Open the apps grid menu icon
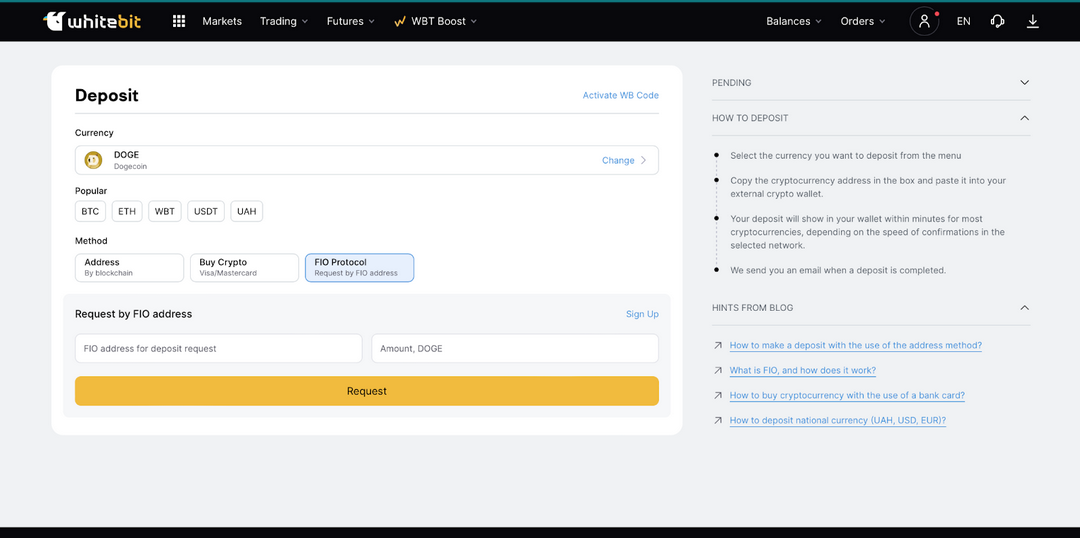Viewport: 1080px width, 538px height. pyautogui.click(x=179, y=21)
